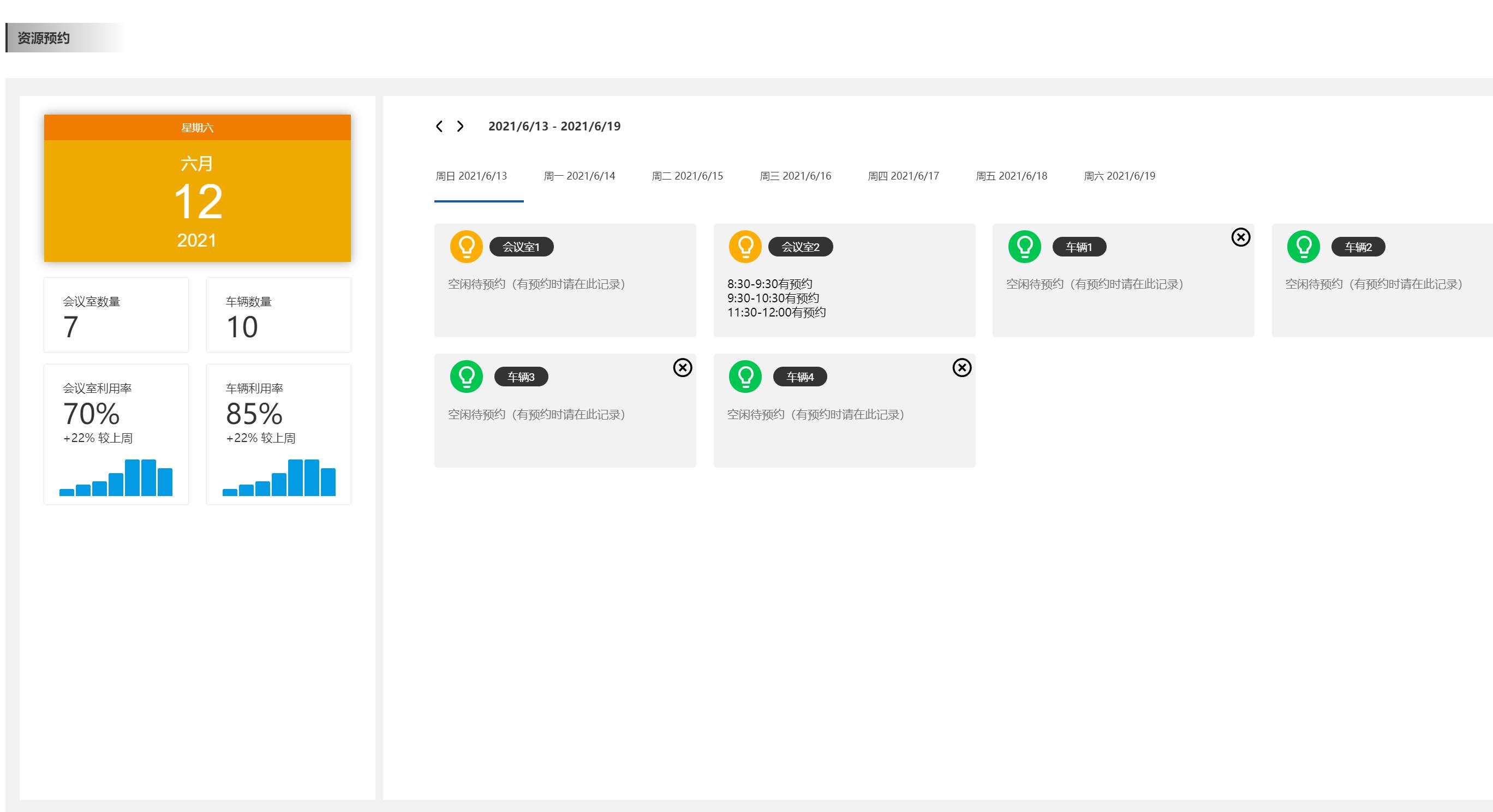This screenshot has width=1493, height=812.
Task: View the 周五 2021/6/18 tab
Action: 1012,176
